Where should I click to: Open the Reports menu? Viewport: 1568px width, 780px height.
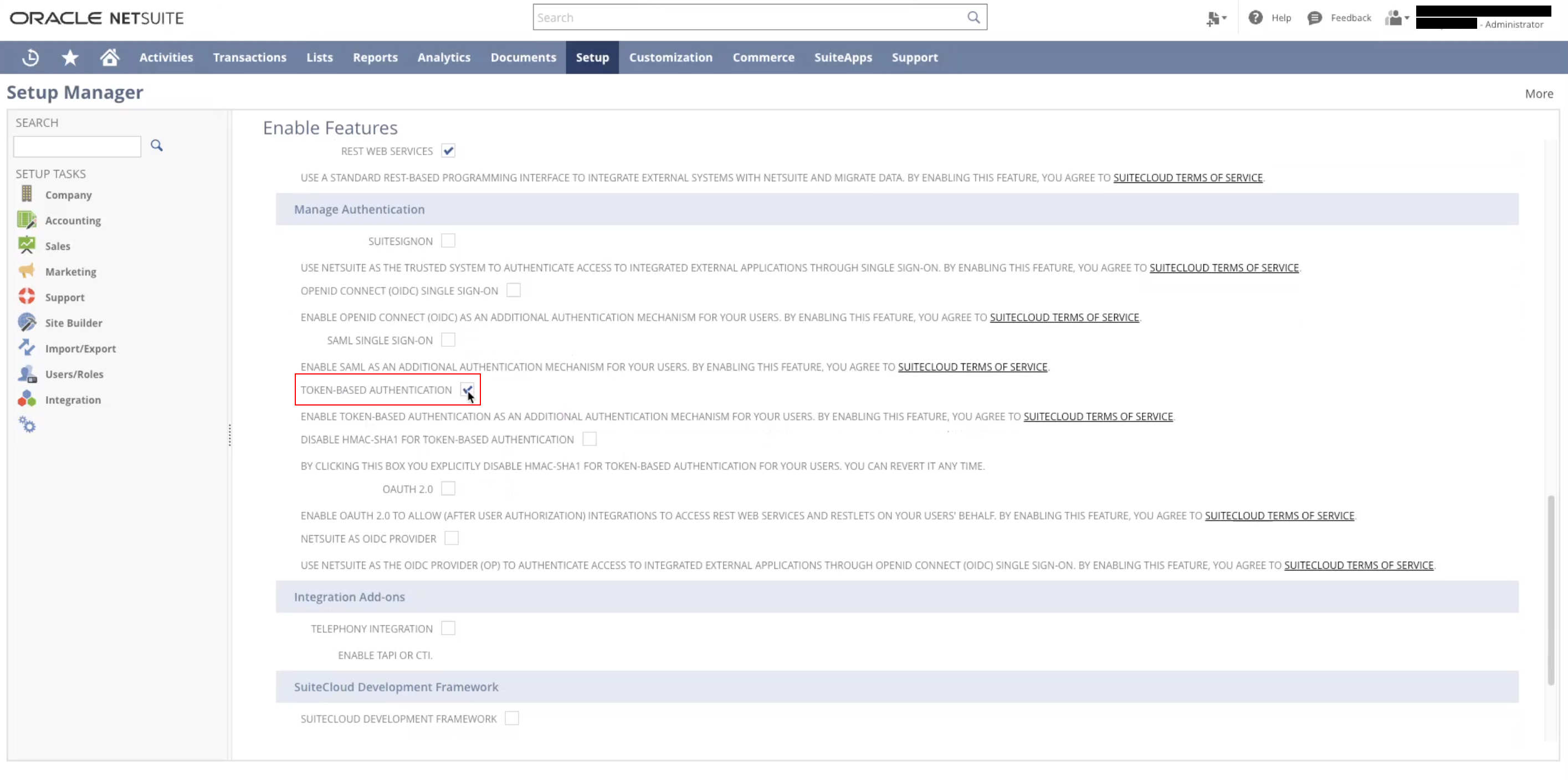[375, 58]
